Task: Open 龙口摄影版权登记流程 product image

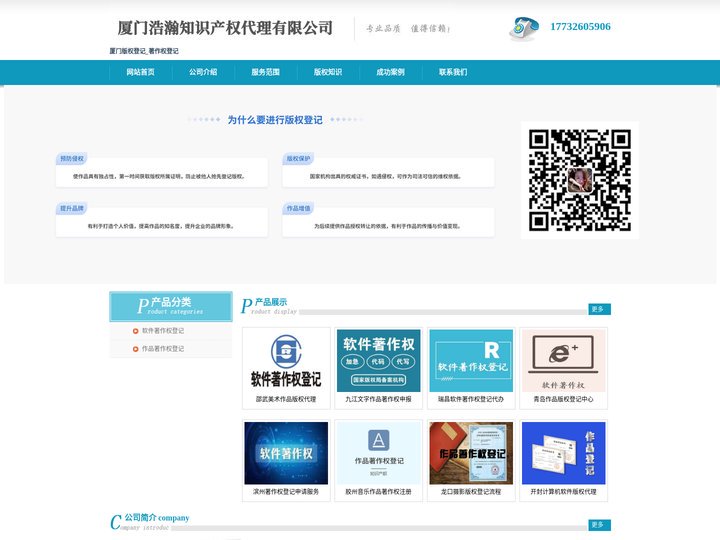Action: click(471, 453)
